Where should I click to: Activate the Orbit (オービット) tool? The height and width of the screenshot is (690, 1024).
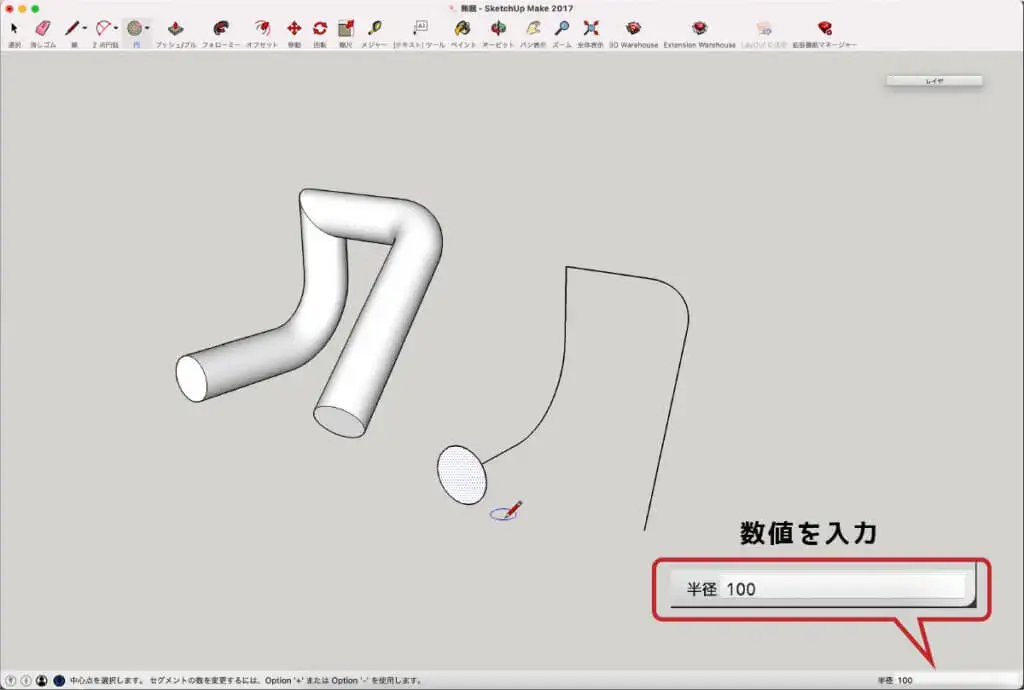(x=498, y=29)
